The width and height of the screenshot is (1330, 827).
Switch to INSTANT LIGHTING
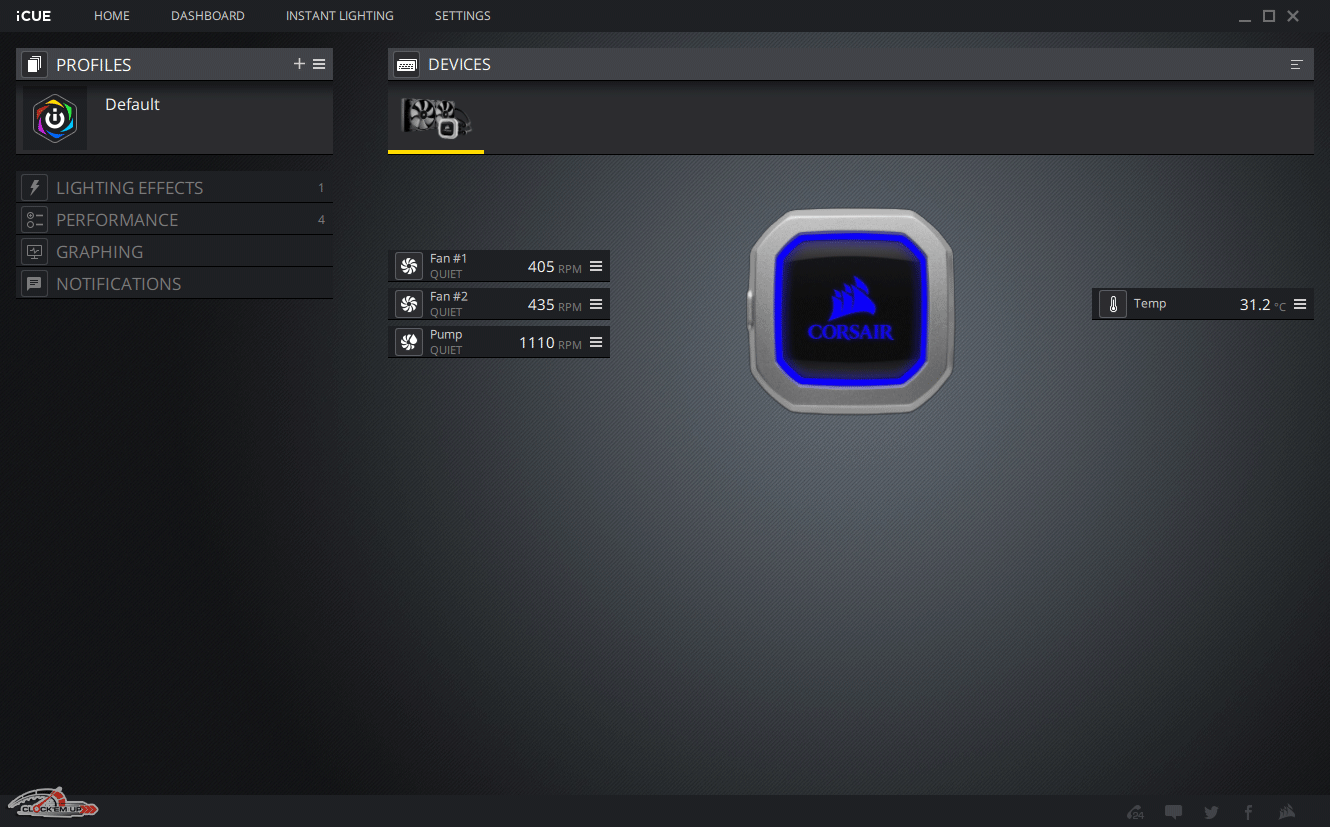tap(340, 16)
